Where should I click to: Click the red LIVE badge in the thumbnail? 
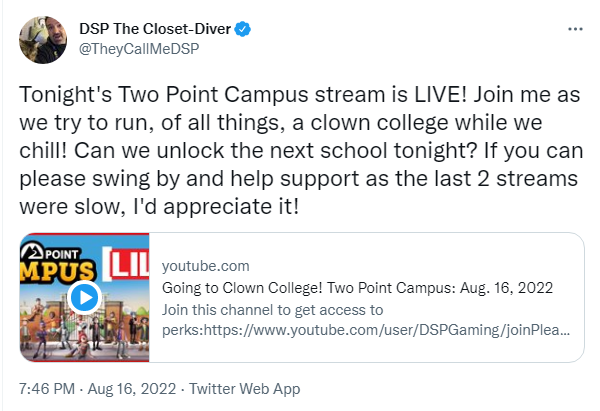[x=126, y=263]
